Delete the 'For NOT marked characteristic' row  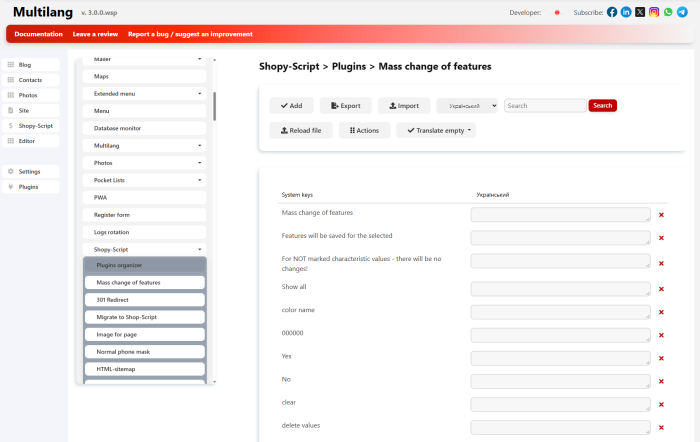tap(661, 263)
